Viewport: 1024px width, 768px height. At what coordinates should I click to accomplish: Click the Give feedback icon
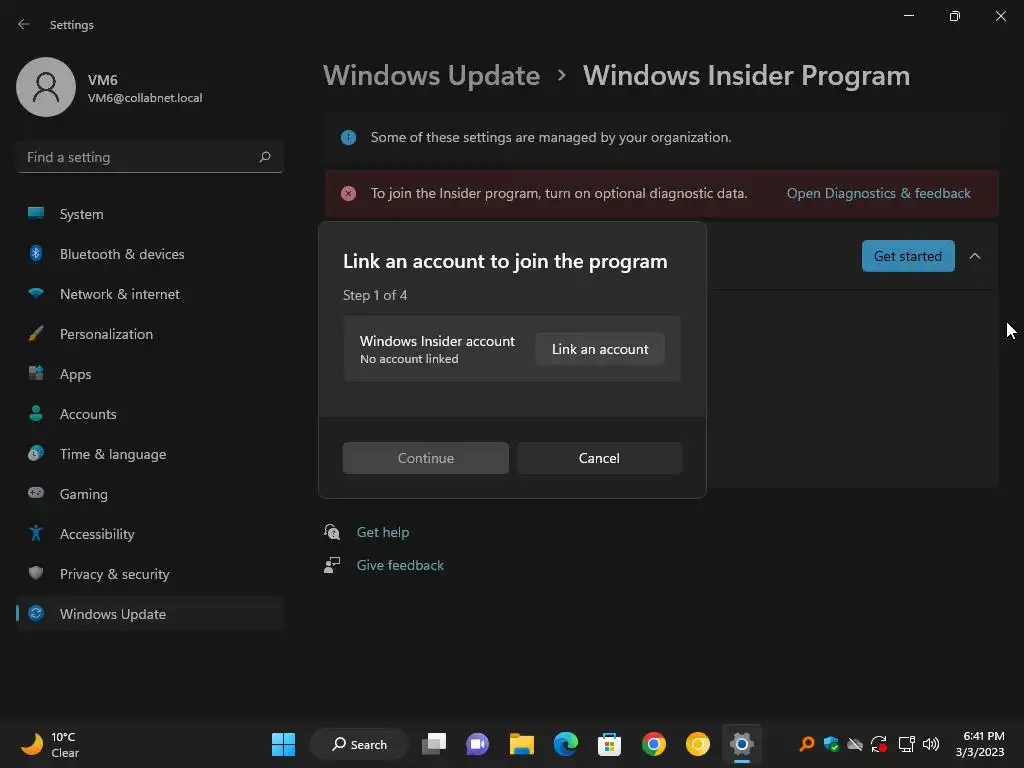332,565
